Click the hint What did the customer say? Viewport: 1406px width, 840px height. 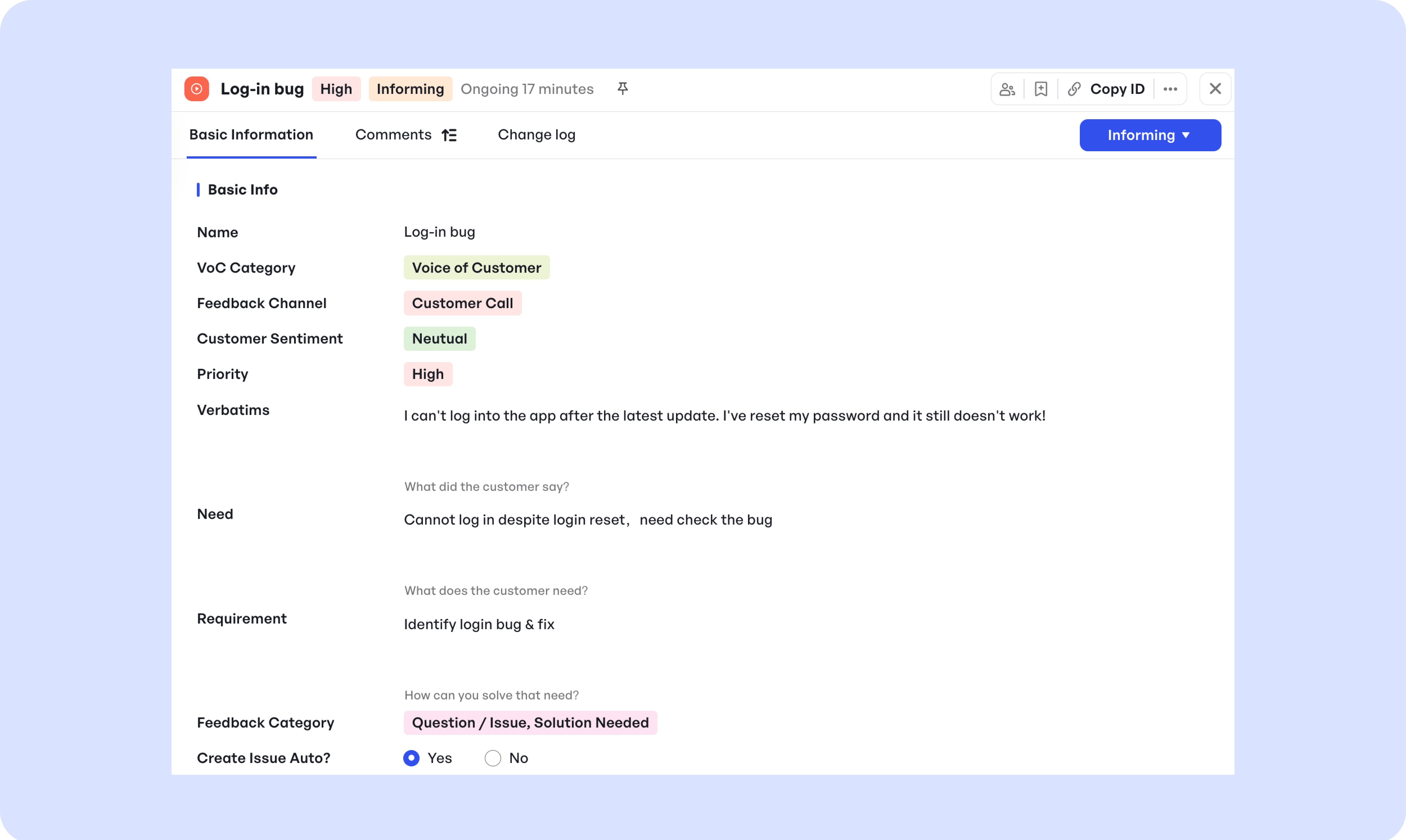487,487
